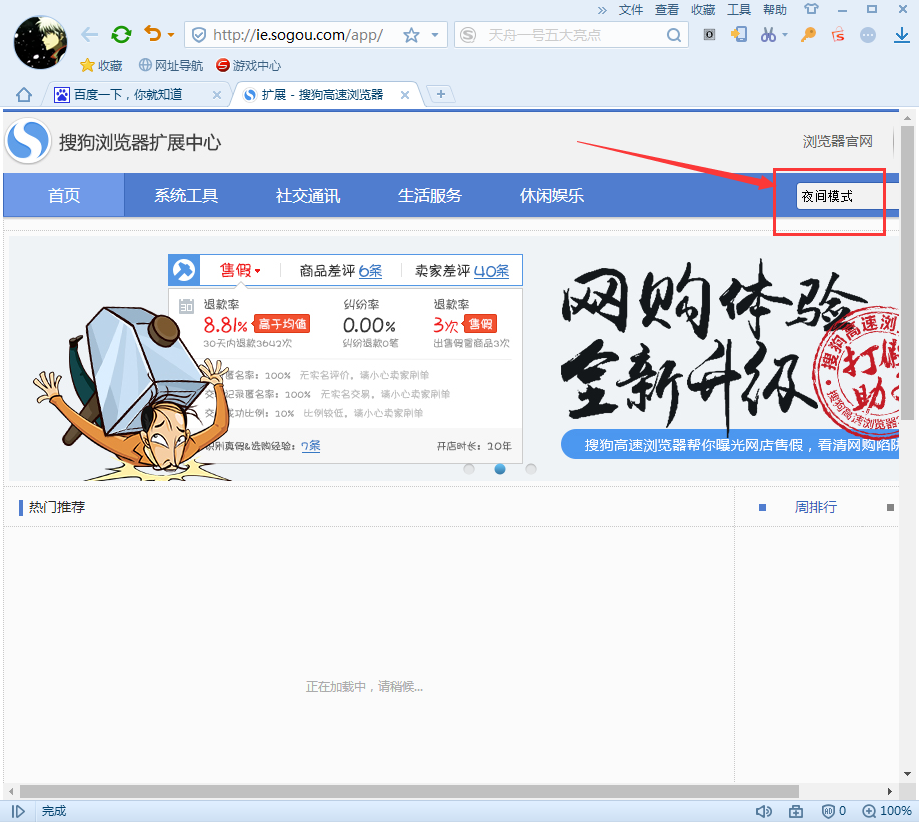
Task: Click the user avatar picture
Action: coord(40,42)
